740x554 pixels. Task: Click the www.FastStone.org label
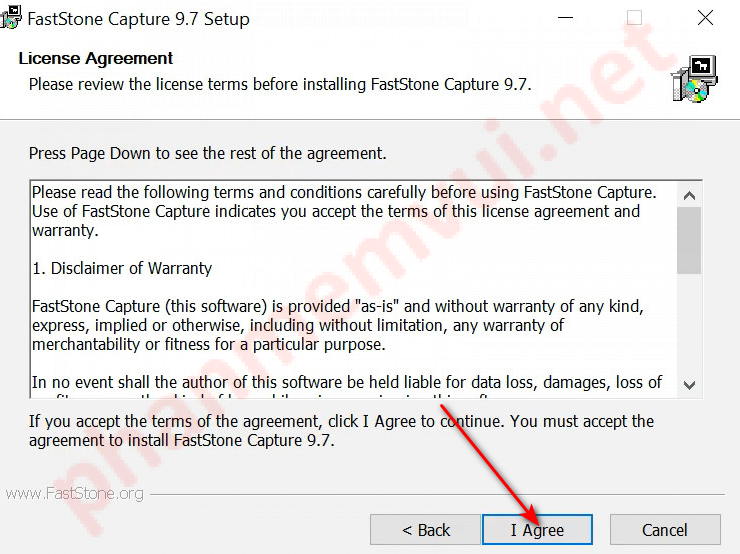pyautogui.click(x=75, y=494)
